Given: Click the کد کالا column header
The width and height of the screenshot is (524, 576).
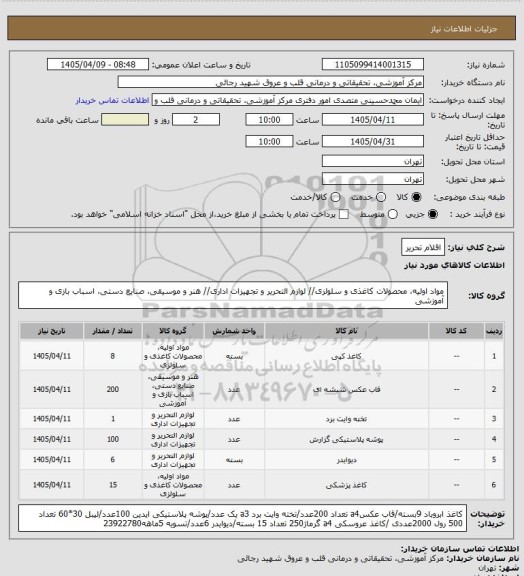Looking at the screenshot, I should (x=456, y=331).
